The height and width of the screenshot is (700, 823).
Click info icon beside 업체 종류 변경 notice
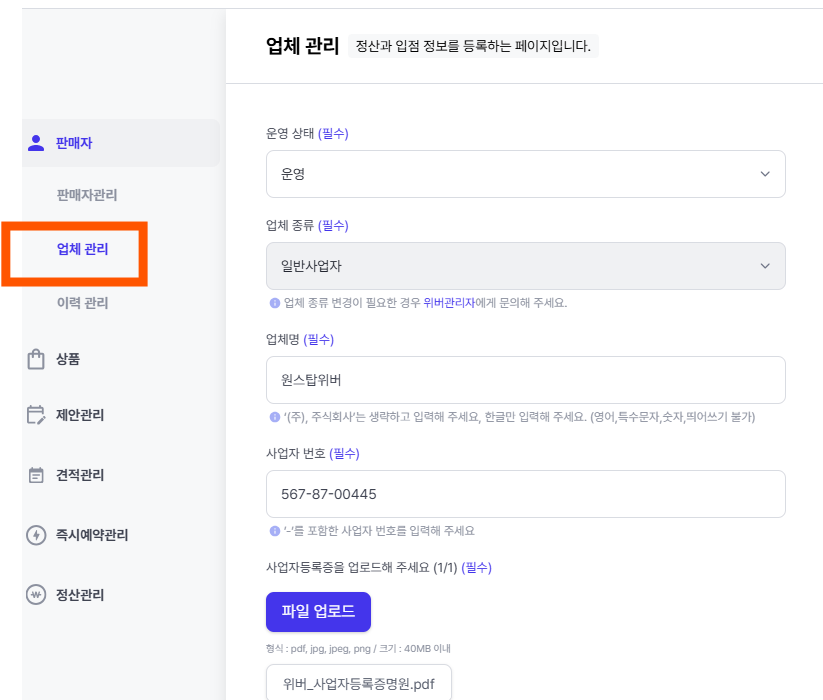(274, 303)
